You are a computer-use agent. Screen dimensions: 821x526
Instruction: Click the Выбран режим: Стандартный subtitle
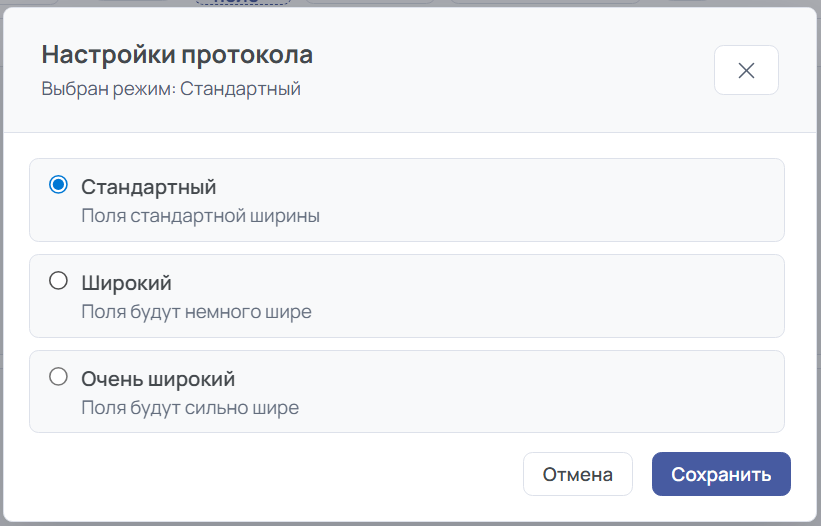click(x=171, y=89)
